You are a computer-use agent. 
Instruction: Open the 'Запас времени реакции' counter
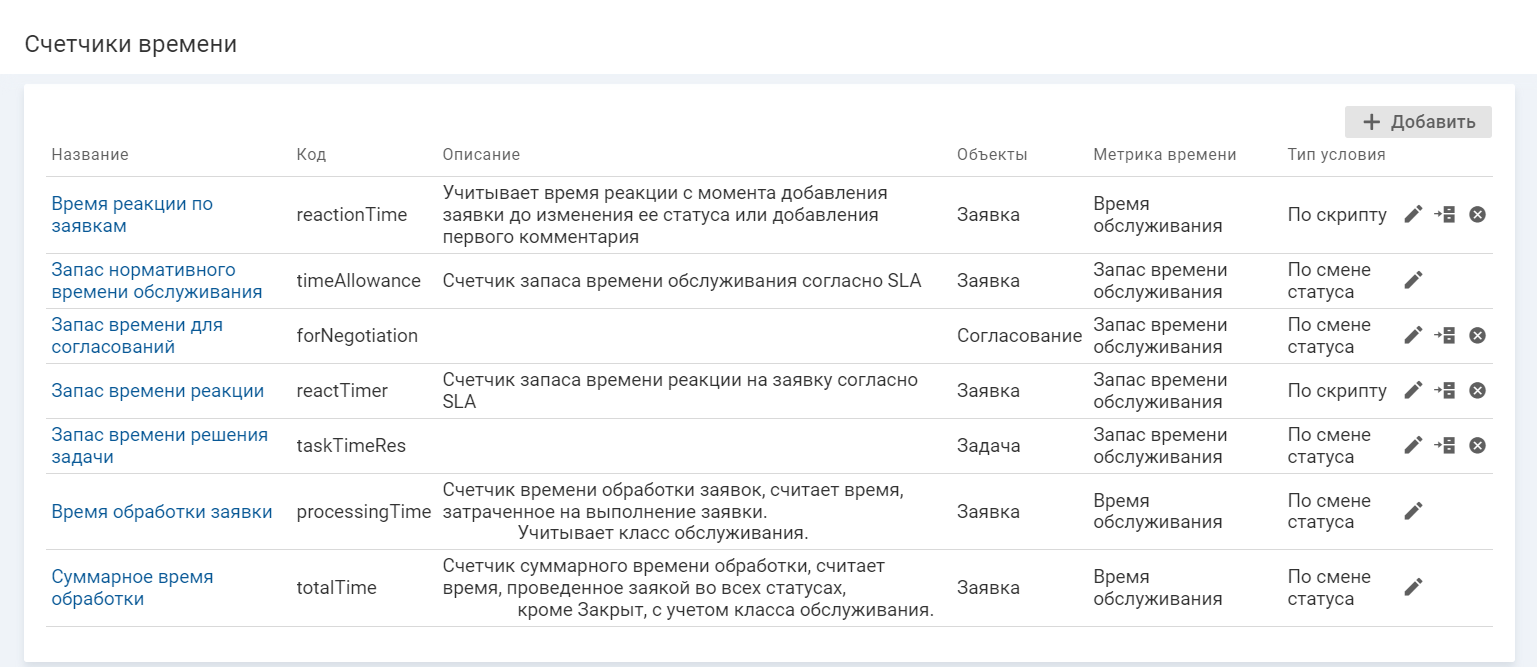coord(158,391)
